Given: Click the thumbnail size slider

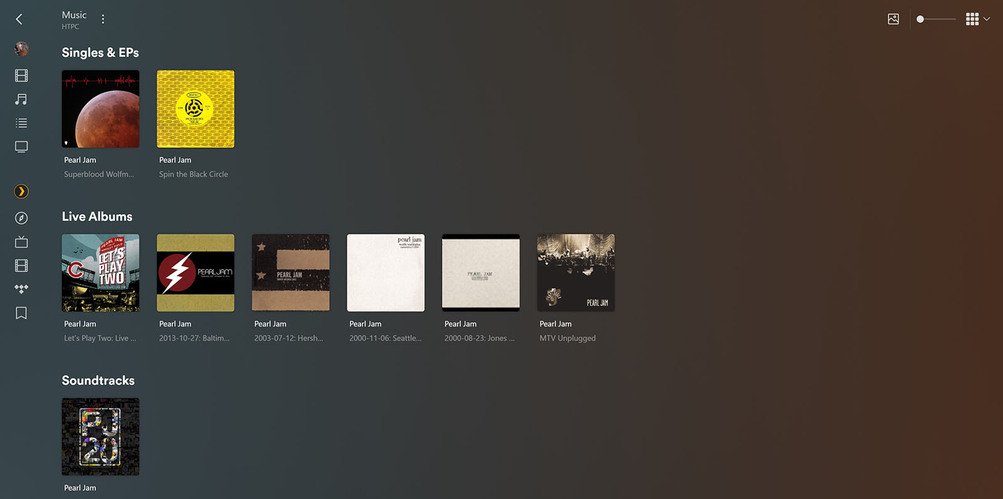Looking at the screenshot, I should [936, 19].
